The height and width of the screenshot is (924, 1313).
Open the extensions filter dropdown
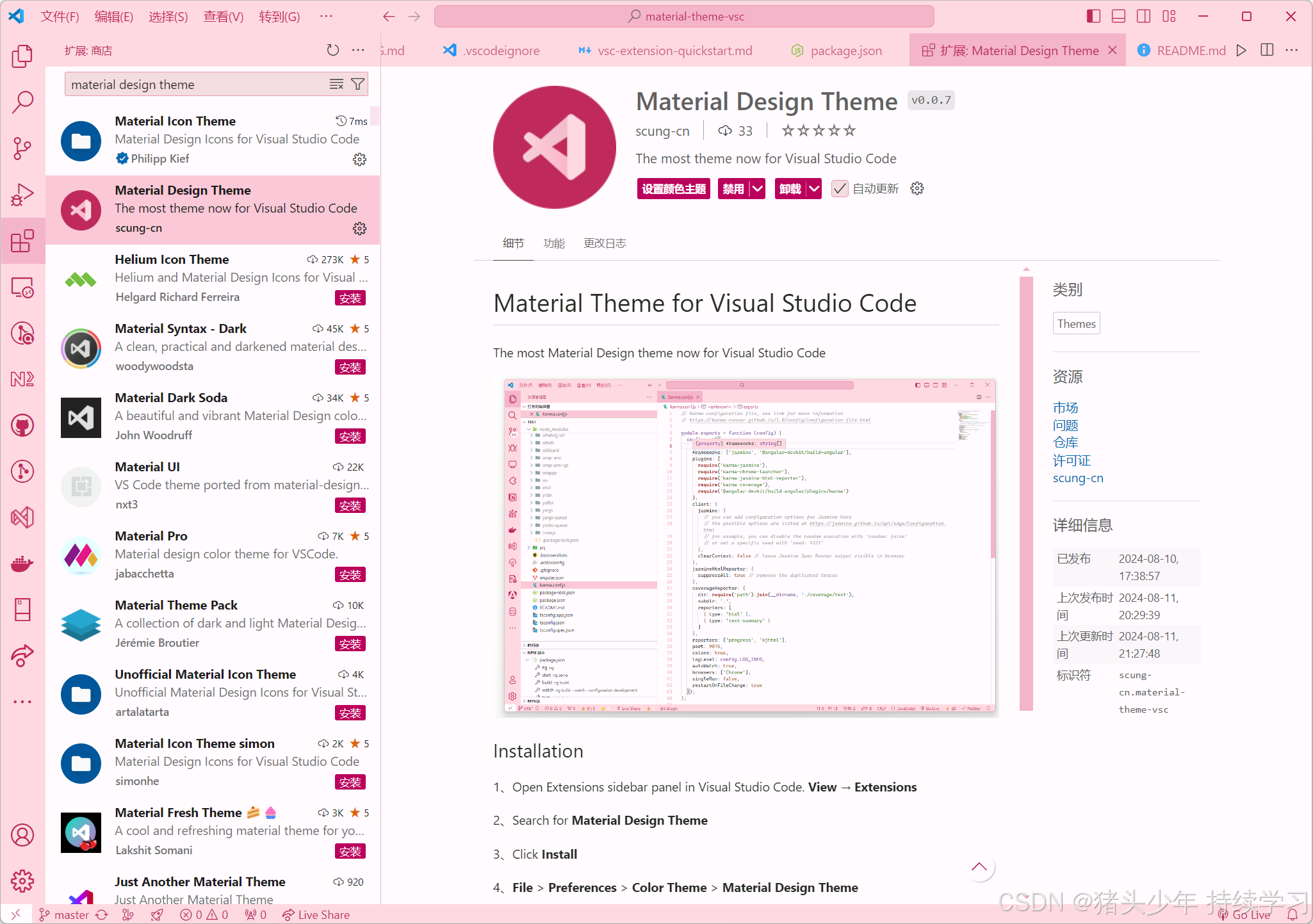pyautogui.click(x=358, y=85)
